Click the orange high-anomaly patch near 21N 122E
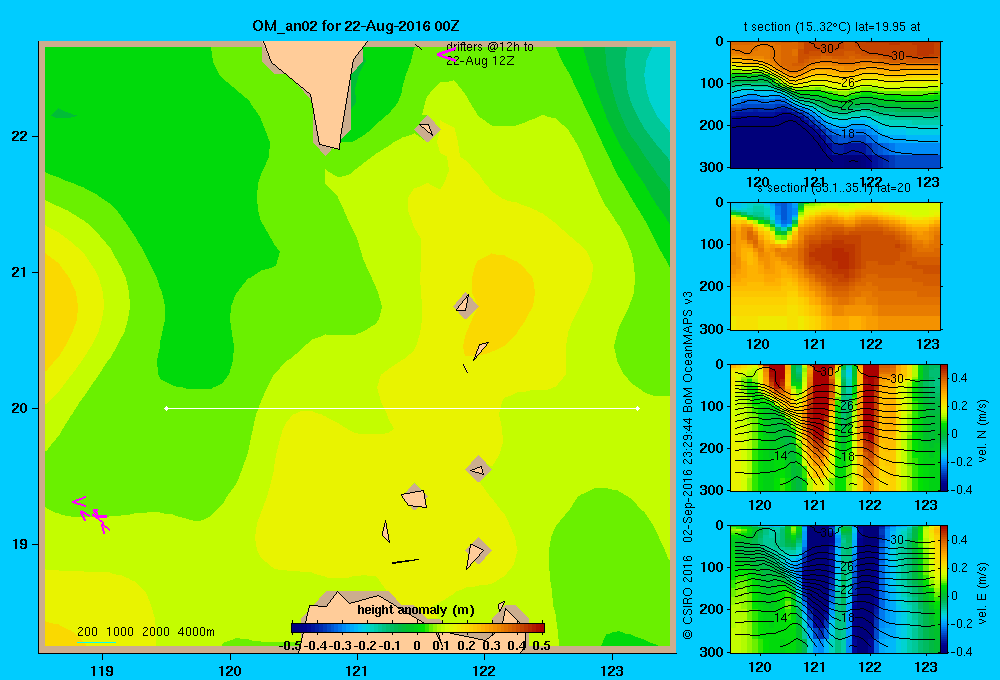The image size is (1000, 680). (x=501, y=300)
